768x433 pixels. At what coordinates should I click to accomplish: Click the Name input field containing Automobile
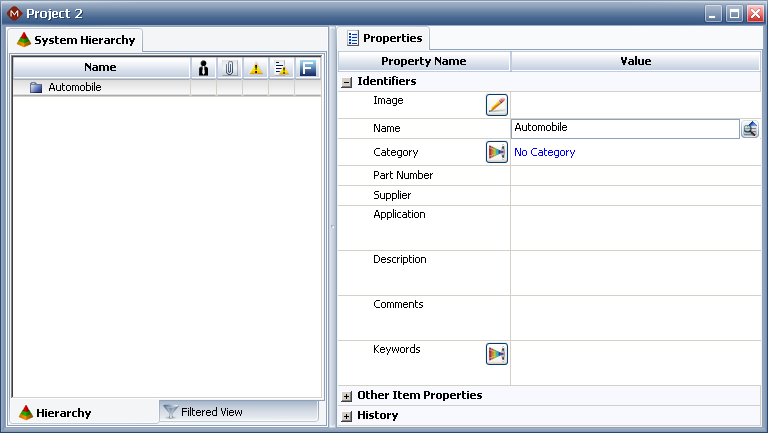[624, 128]
